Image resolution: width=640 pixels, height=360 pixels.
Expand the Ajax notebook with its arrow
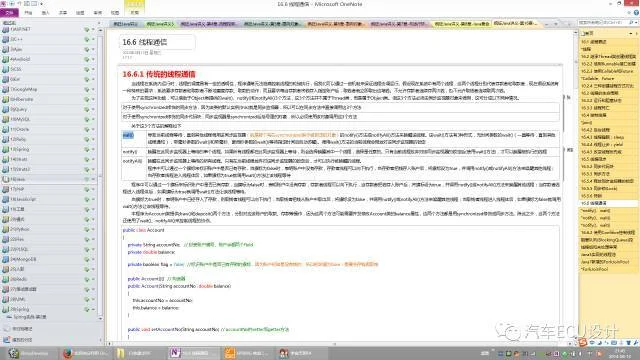93,49
